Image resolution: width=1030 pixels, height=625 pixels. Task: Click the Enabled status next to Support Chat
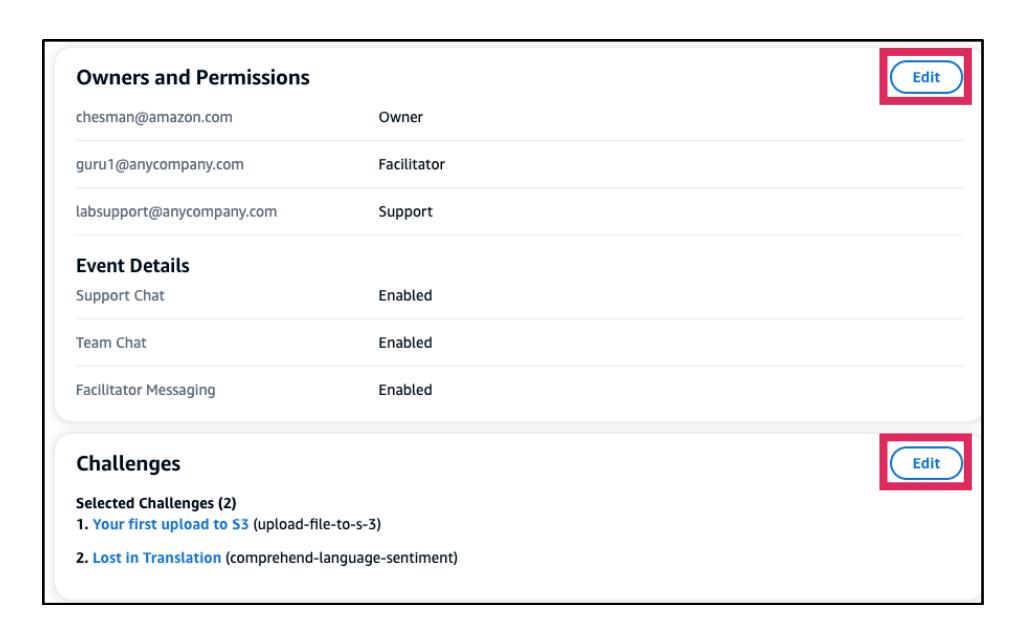(406, 295)
